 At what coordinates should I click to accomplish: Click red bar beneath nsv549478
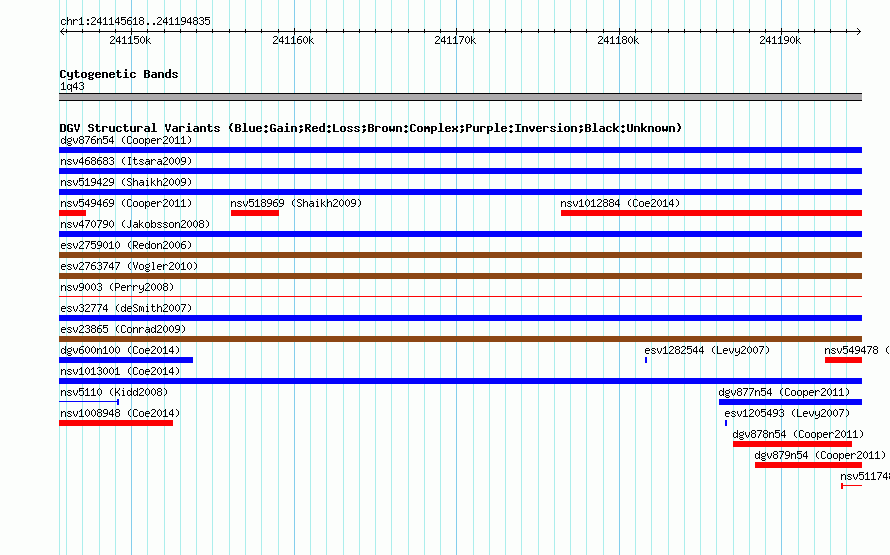pyautogui.click(x=843, y=360)
